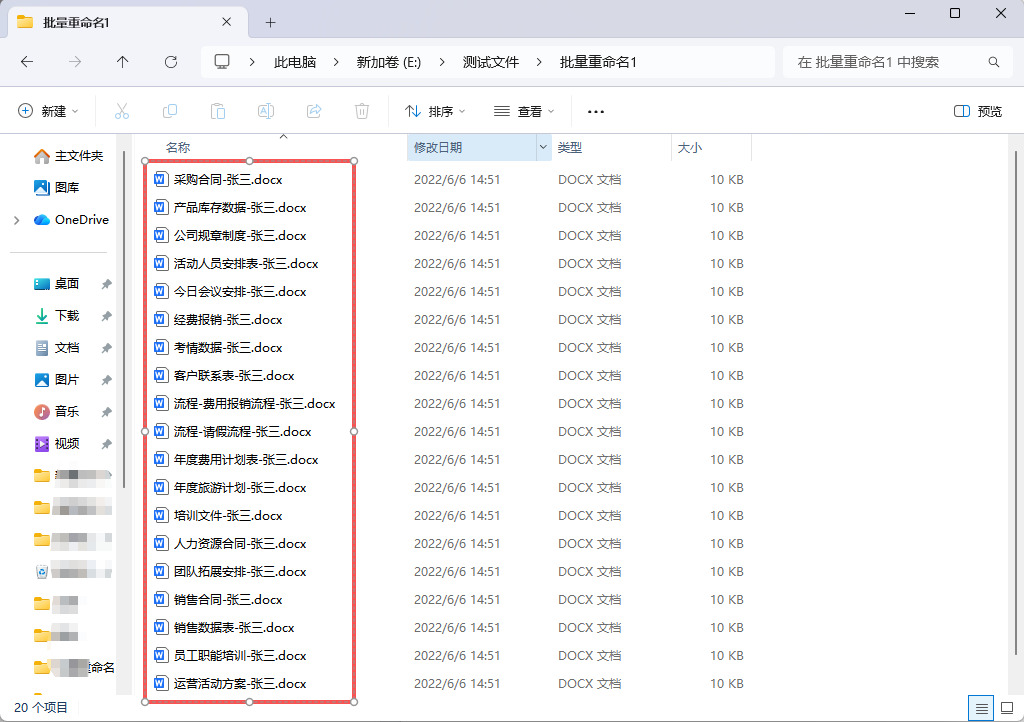The image size is (1024, 722).
Task: Sort by the 大小 column header
Action: point(690,148)
